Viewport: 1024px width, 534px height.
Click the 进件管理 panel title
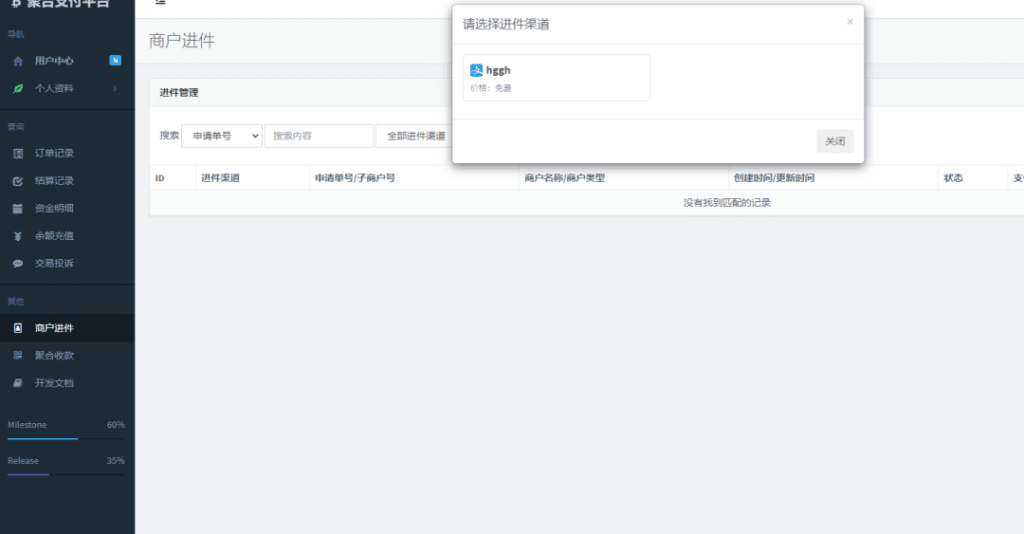(x=179, y=93)
